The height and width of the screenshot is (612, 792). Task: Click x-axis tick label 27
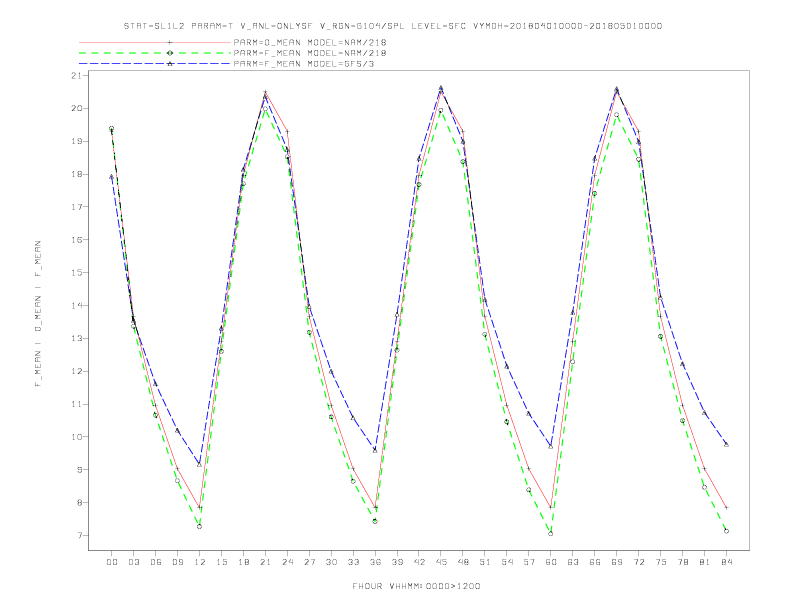point(309,562)
